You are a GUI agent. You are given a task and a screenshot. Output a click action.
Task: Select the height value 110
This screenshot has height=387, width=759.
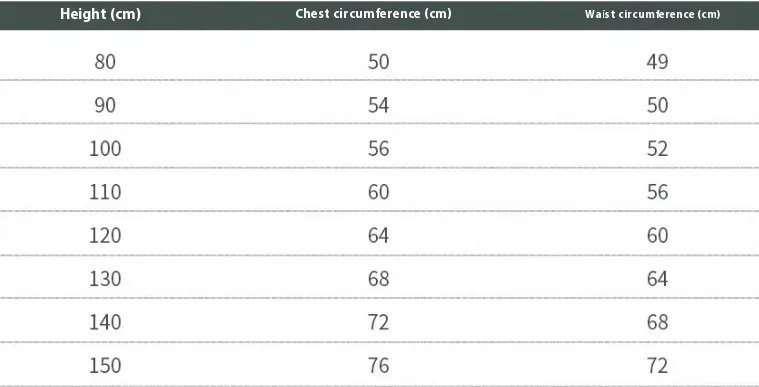(105, 192)
